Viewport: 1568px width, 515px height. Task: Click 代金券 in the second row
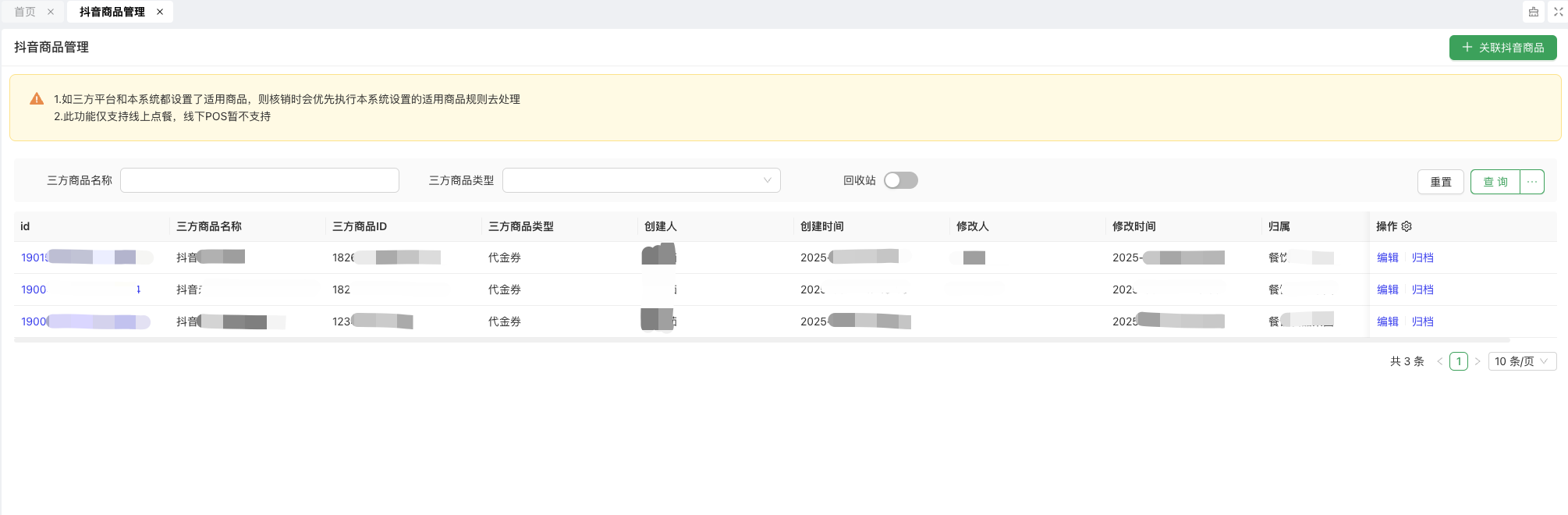point(505,289)
